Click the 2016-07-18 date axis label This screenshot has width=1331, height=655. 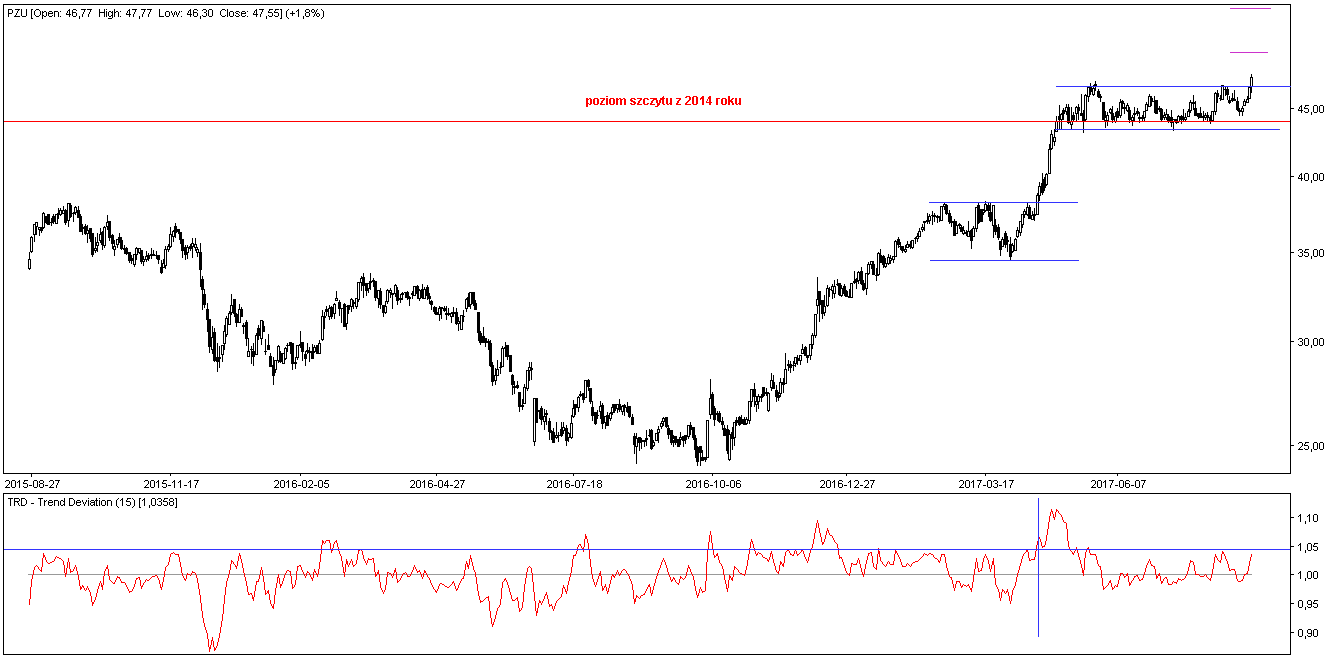tap(574, 482)
